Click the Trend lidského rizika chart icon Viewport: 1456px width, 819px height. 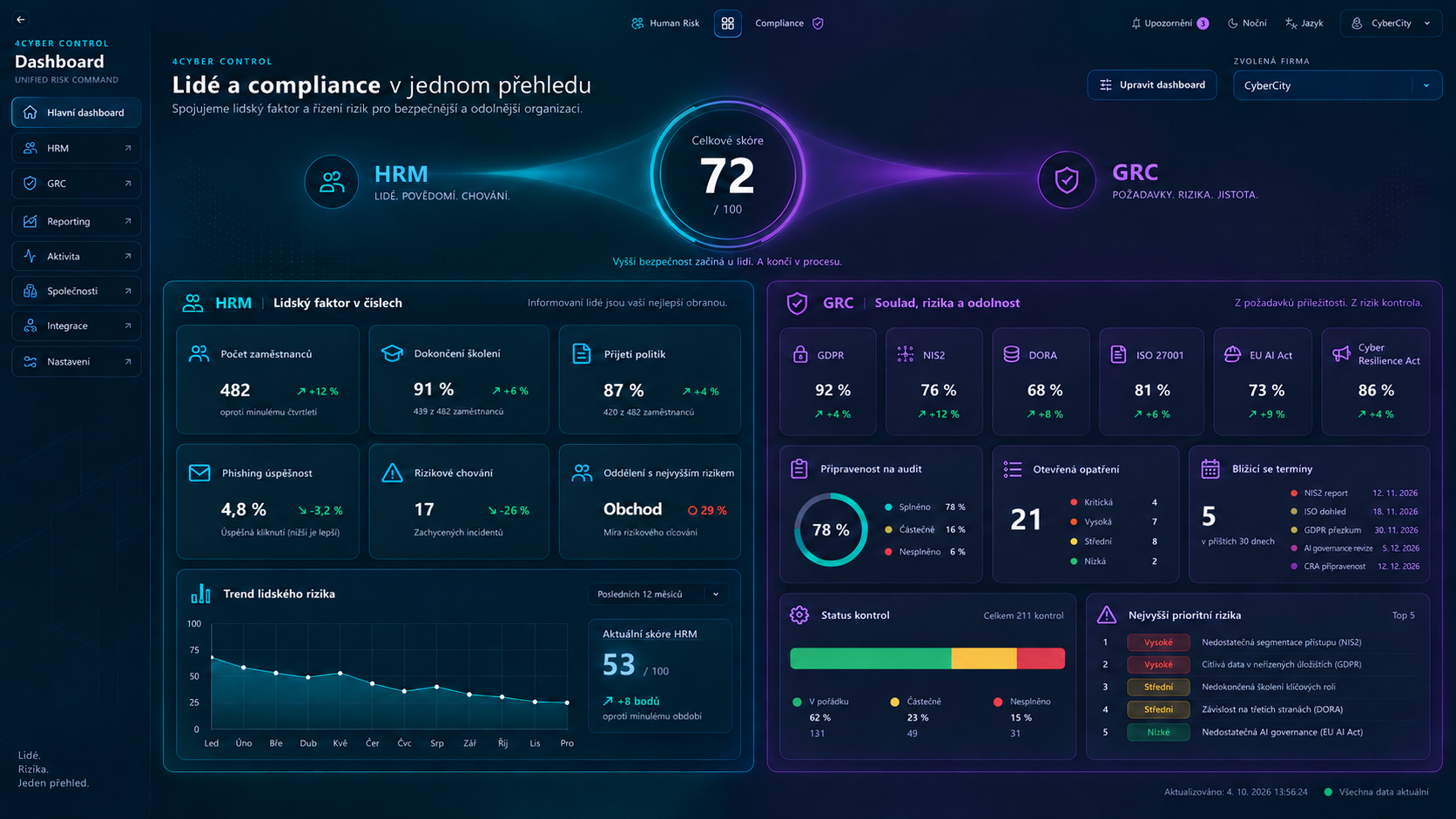(200, 594)
